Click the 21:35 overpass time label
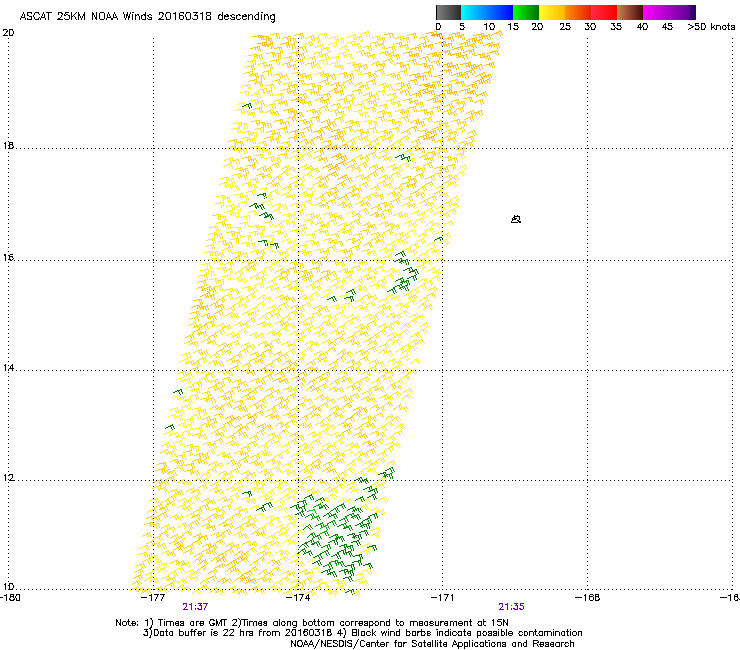Viewport: 740px width, 650px height. click(x=511, y=607)
